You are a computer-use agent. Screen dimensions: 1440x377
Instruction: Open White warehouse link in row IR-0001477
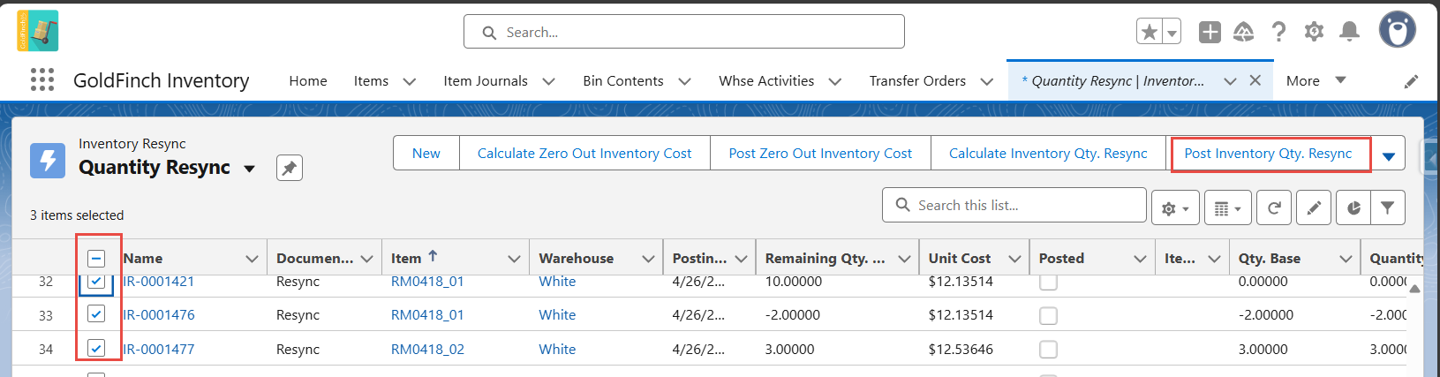[557, 349]
